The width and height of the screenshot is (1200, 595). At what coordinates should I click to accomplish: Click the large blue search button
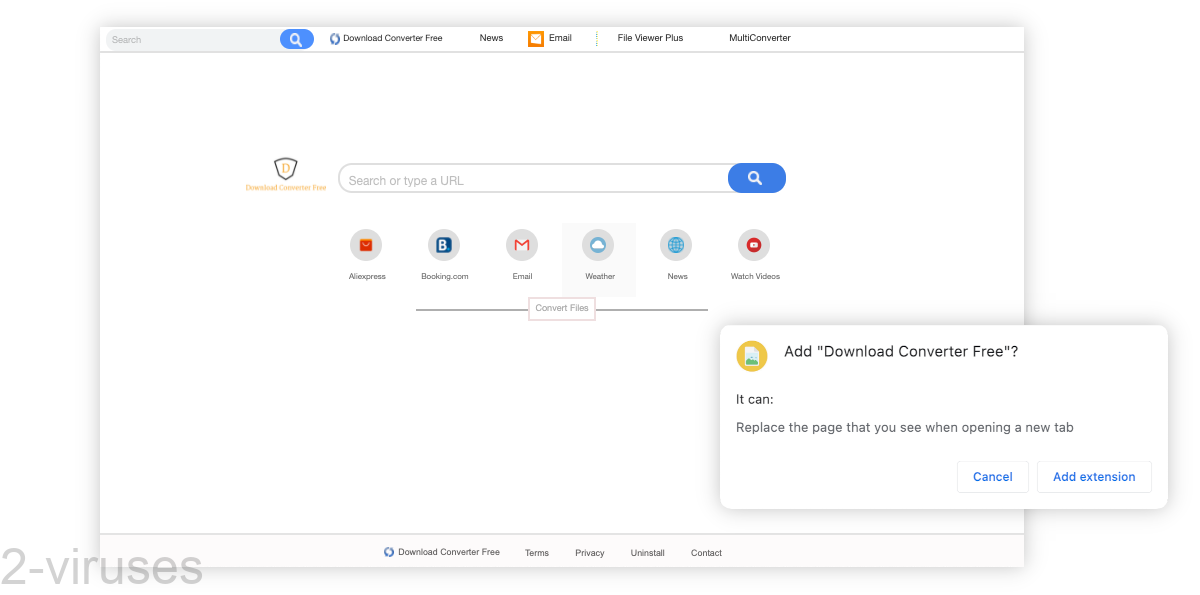click(756, 178)
